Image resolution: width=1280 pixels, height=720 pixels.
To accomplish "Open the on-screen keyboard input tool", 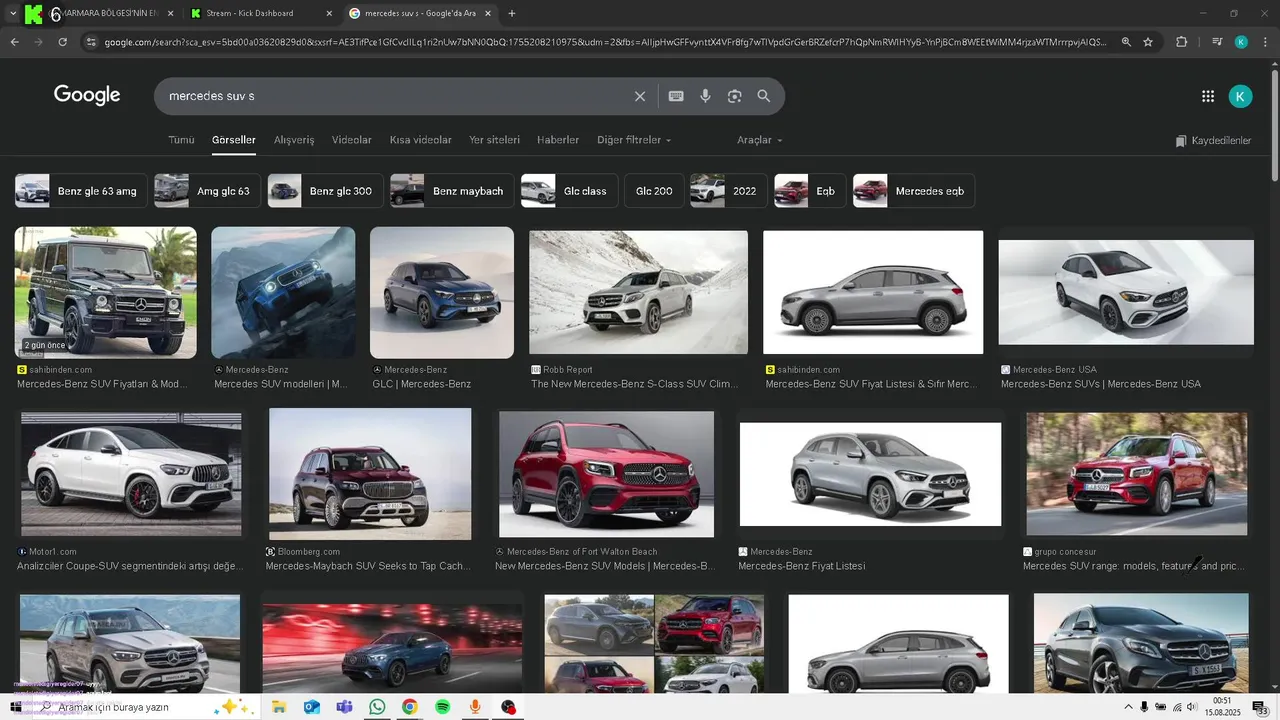I will pyautogui.click(x=676, y=96).
